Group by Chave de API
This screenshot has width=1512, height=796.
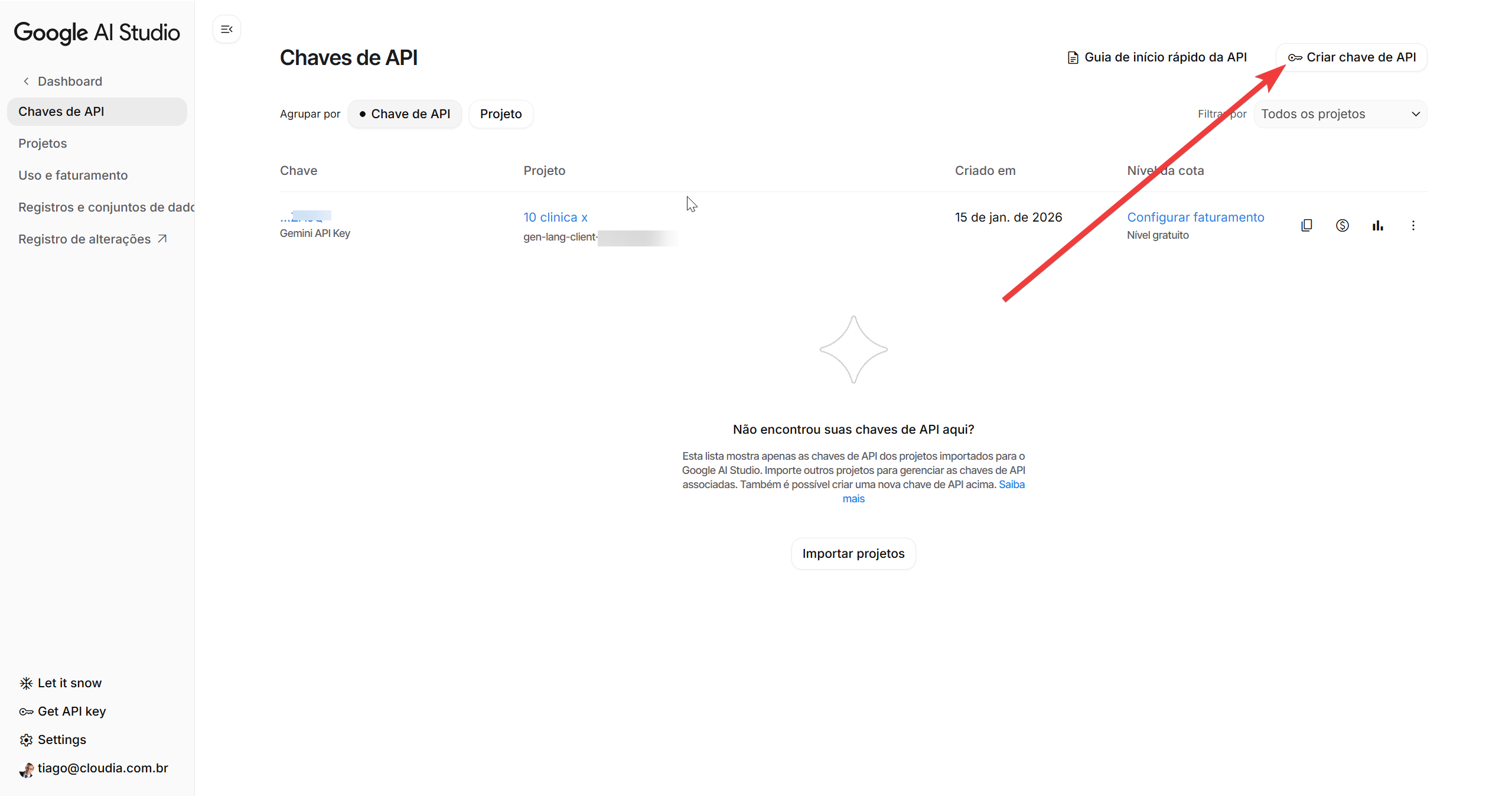click(405, 114)
